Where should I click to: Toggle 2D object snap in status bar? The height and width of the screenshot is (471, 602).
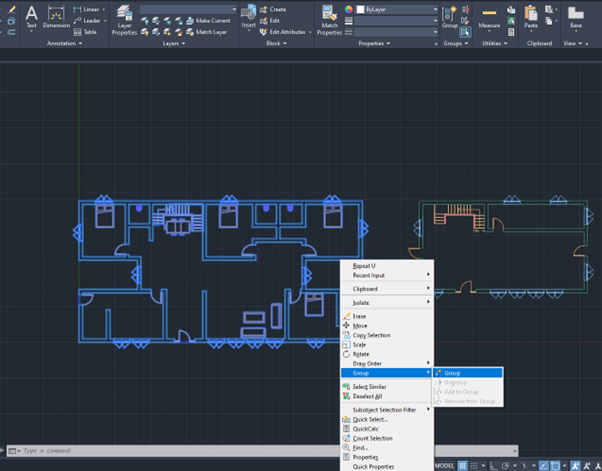point(555,466)
